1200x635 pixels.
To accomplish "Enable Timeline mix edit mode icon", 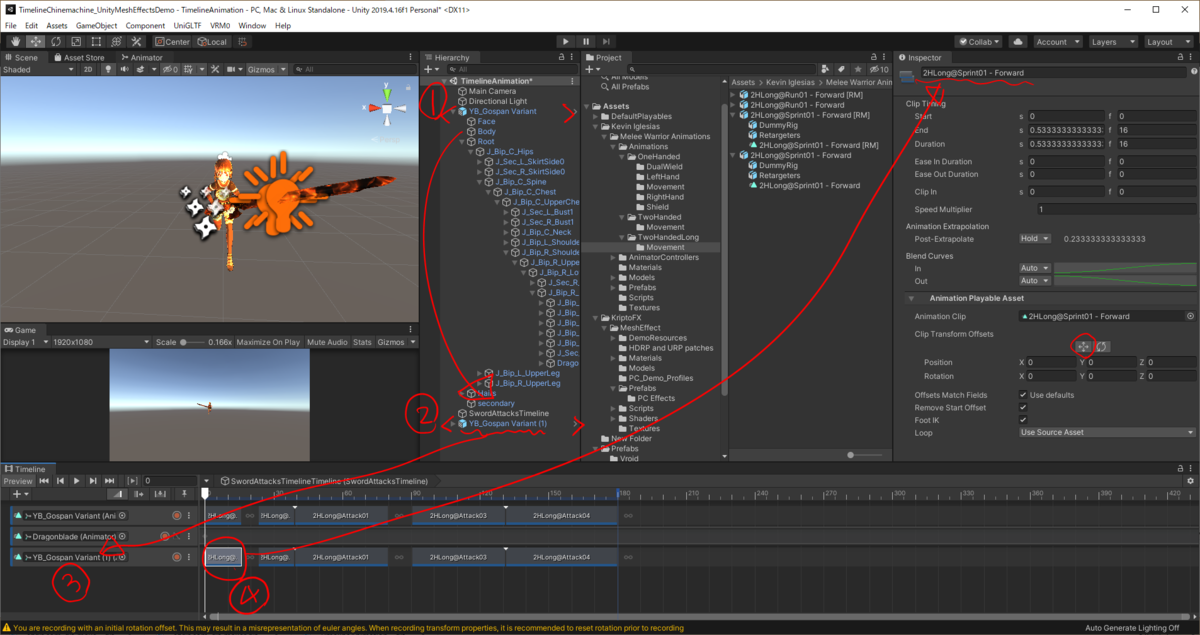I will point(118,494).
